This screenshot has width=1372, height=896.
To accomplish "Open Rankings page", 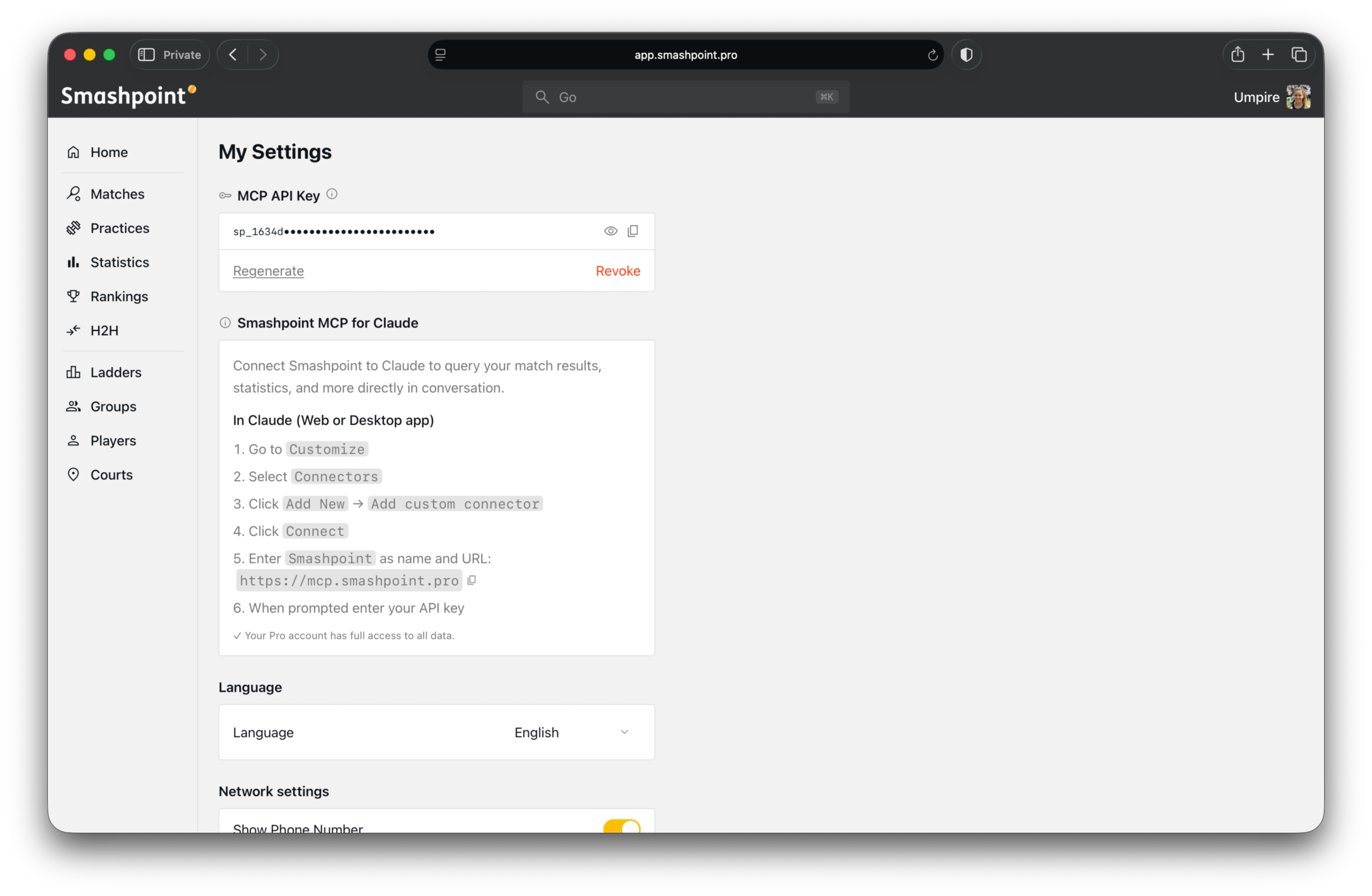I will [108, 296].
